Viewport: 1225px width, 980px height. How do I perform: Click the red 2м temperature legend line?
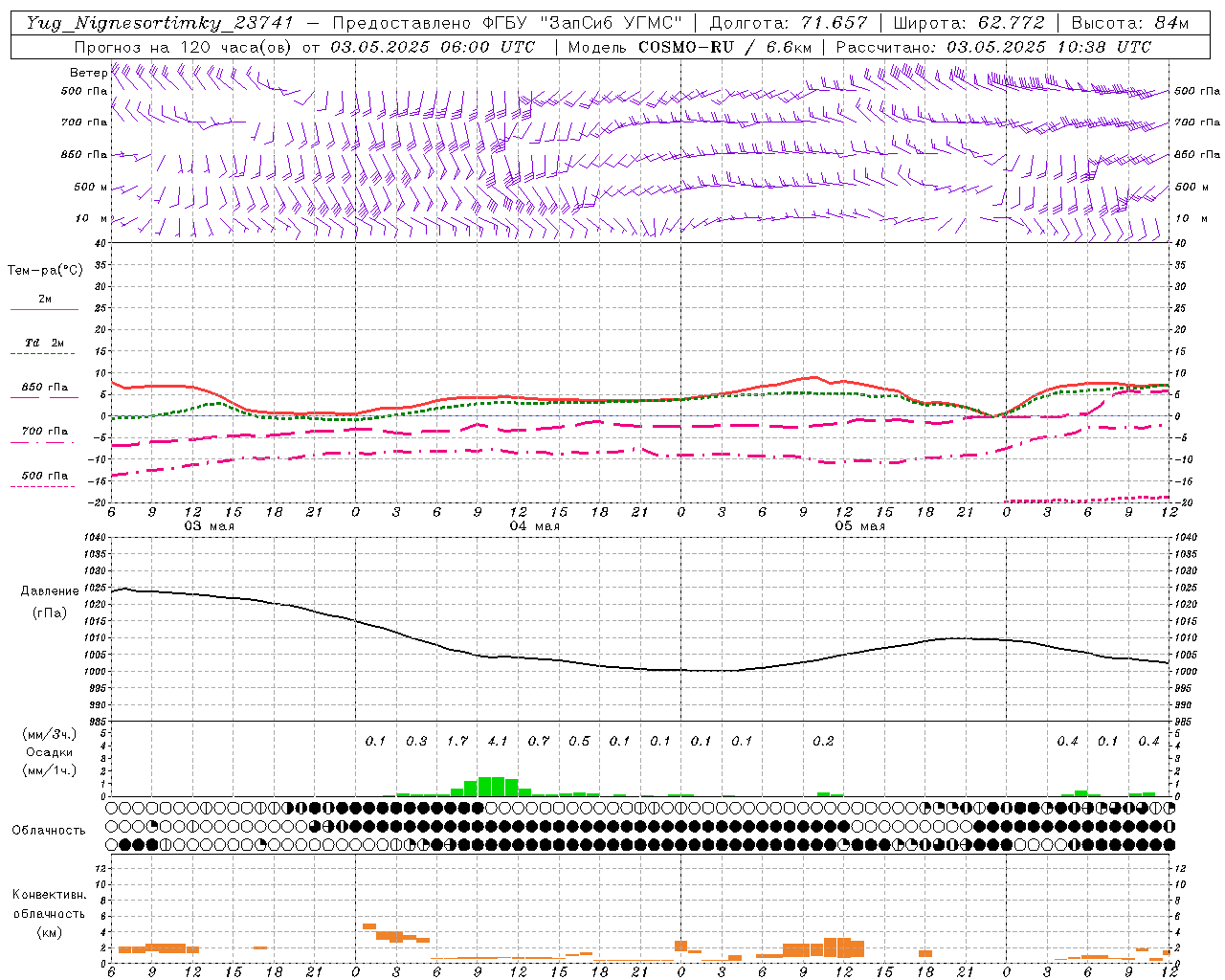tap(44, 310)
